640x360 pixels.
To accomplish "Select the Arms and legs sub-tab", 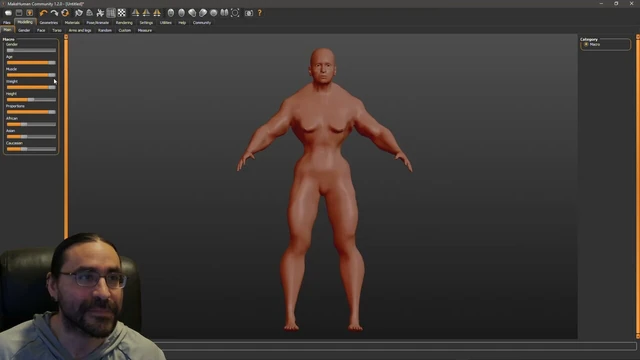I will tap(80, 30).
